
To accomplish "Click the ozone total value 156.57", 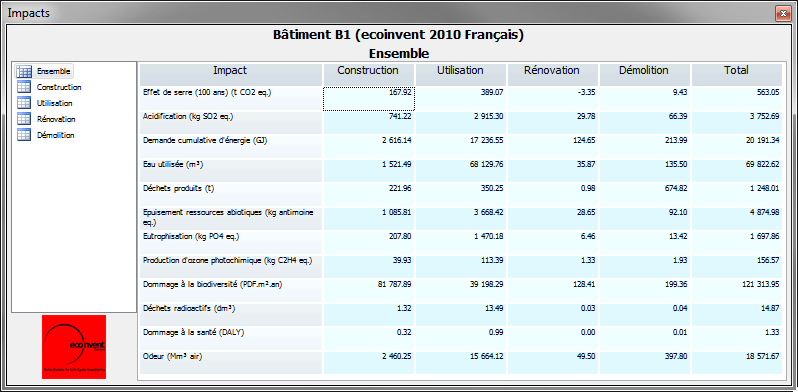I will click(x=767, y=261).
